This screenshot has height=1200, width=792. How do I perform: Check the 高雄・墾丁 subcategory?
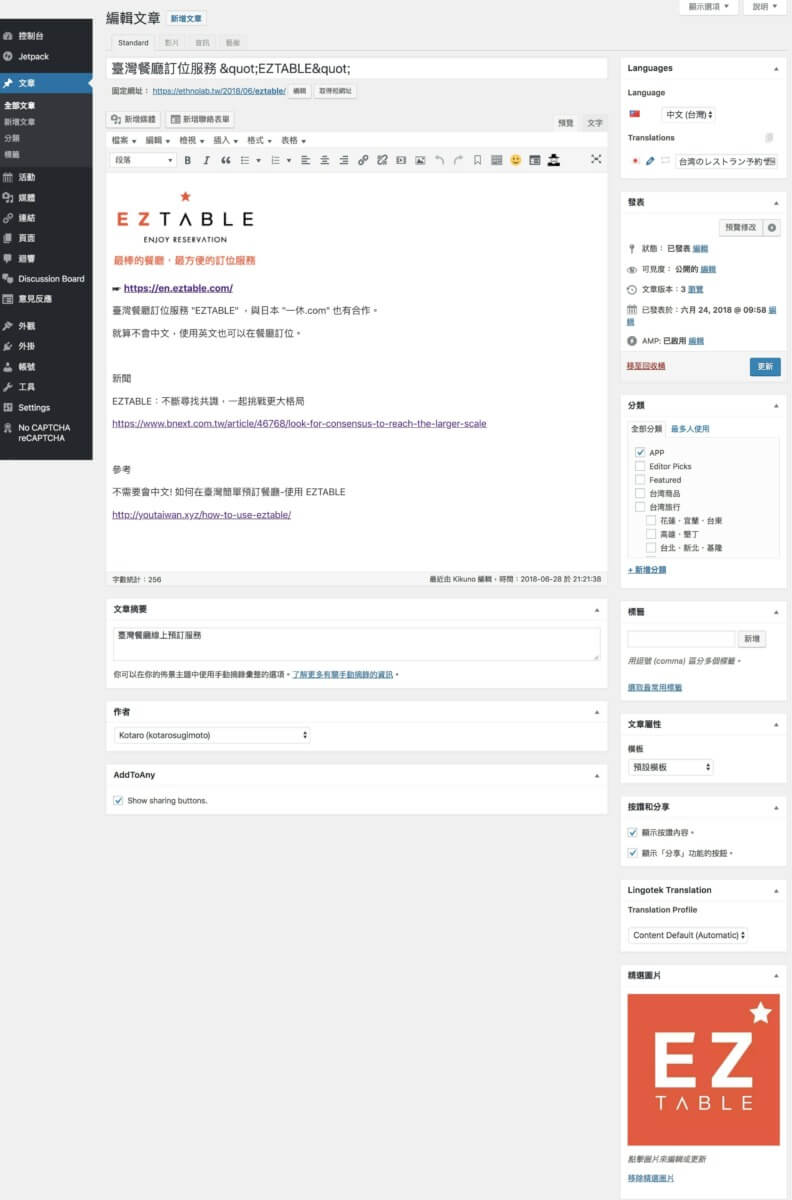pyautogui.click(x=652, y=535)
